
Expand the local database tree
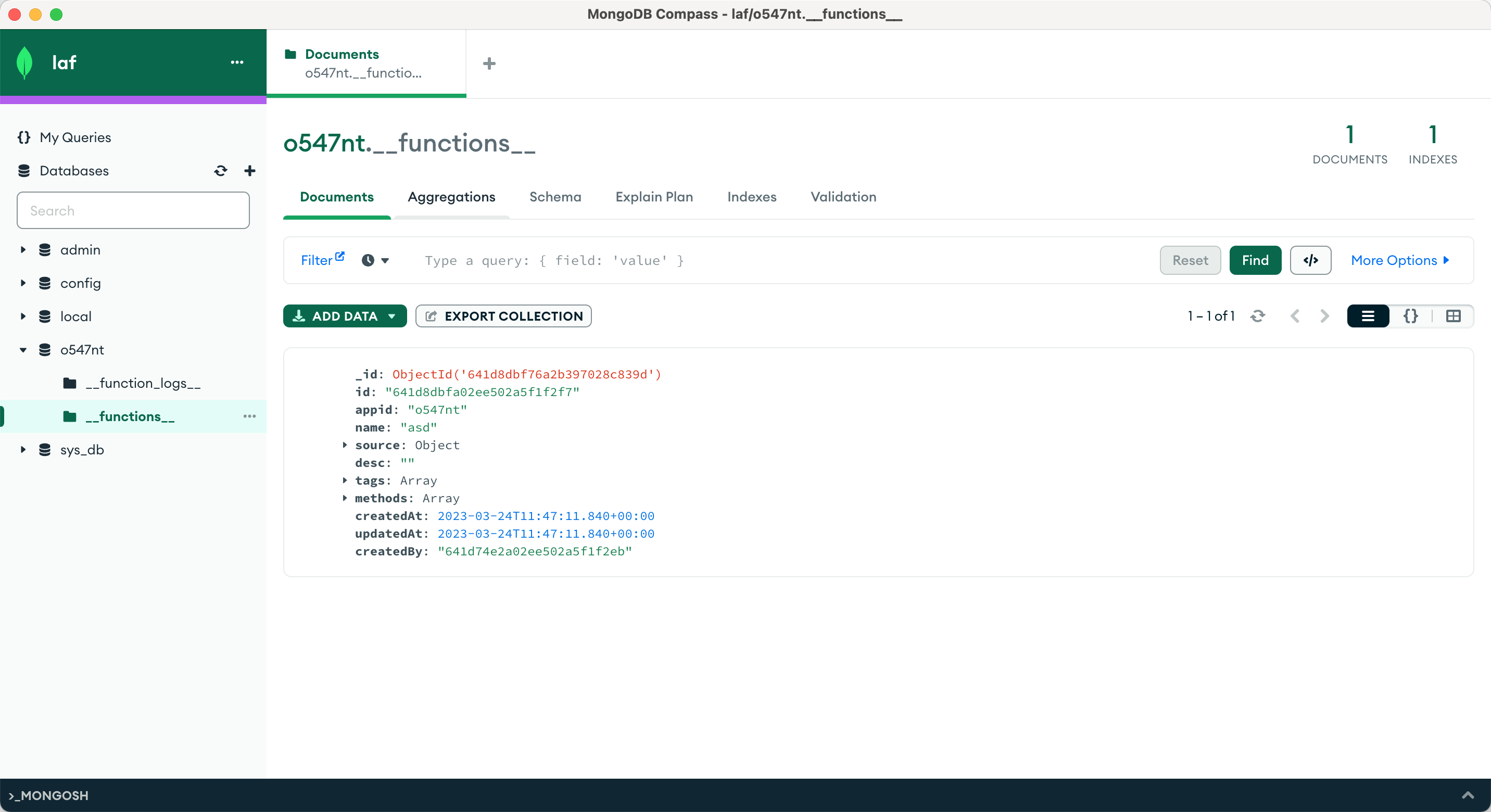[23, 316]
